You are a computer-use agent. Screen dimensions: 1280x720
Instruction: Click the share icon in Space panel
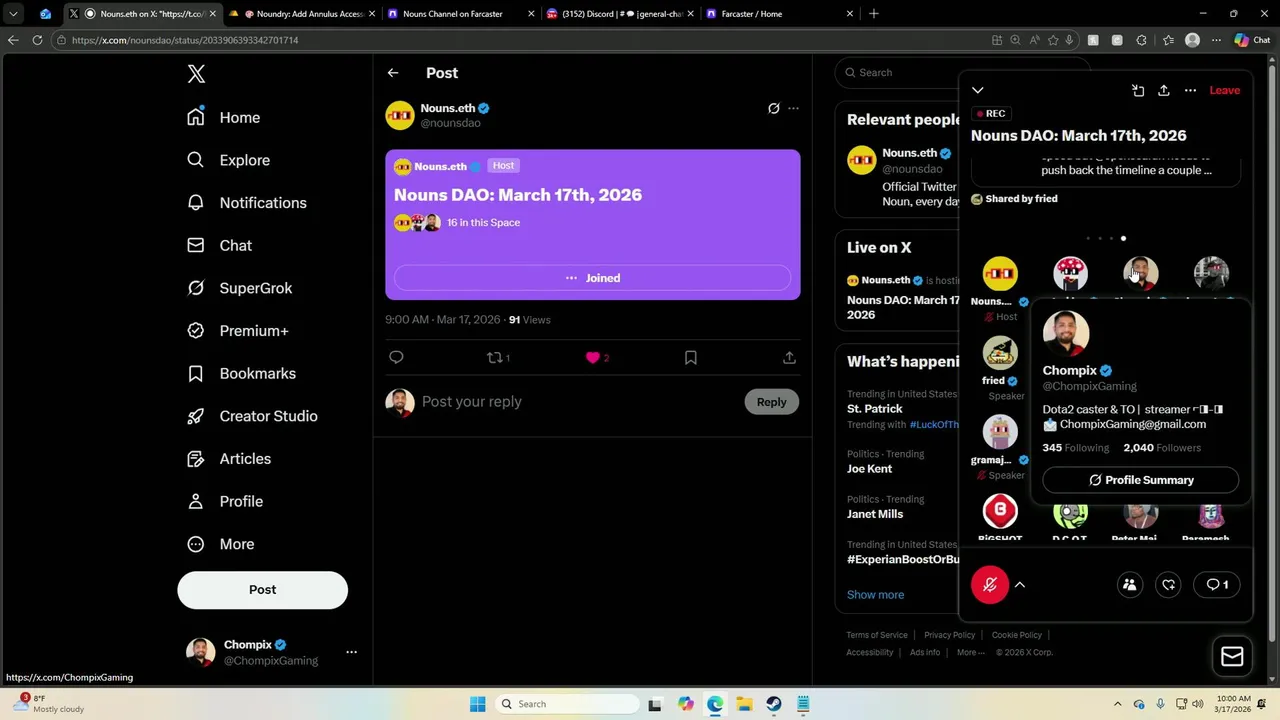pyautogui.click(x=1164, y=90)
